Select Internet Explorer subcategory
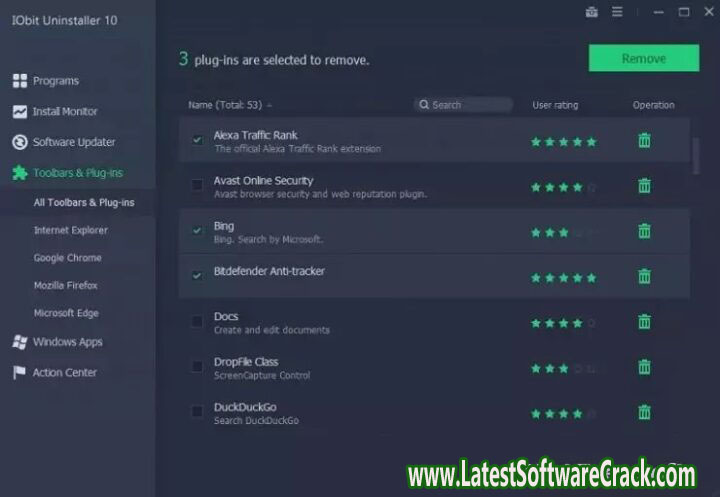This screenshot has width=720, height=497. 71,230
